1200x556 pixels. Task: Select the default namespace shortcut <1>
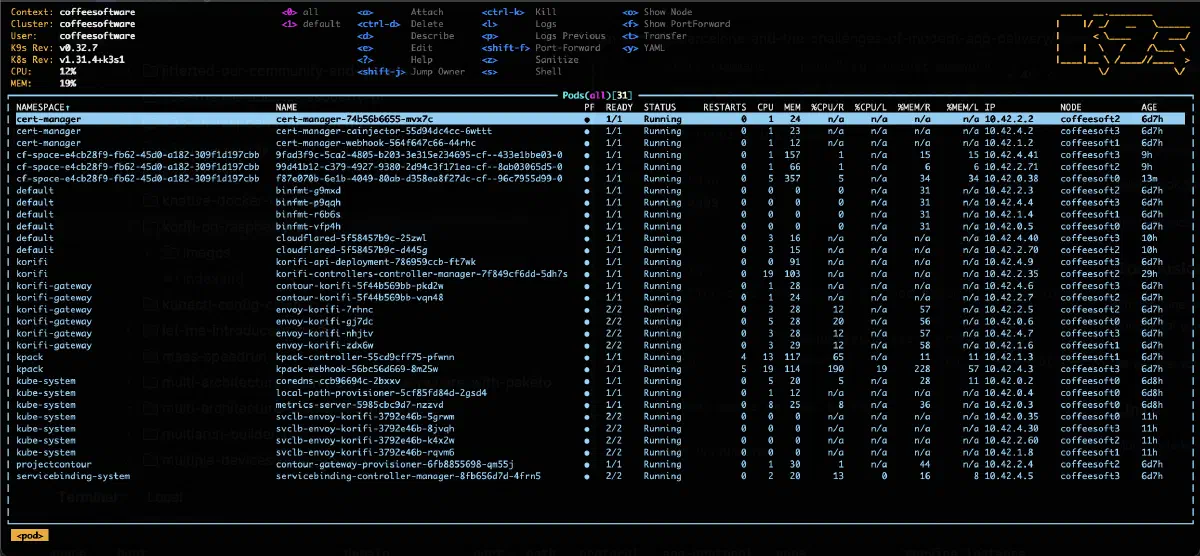pyautogui.click(x=312, y=23)
